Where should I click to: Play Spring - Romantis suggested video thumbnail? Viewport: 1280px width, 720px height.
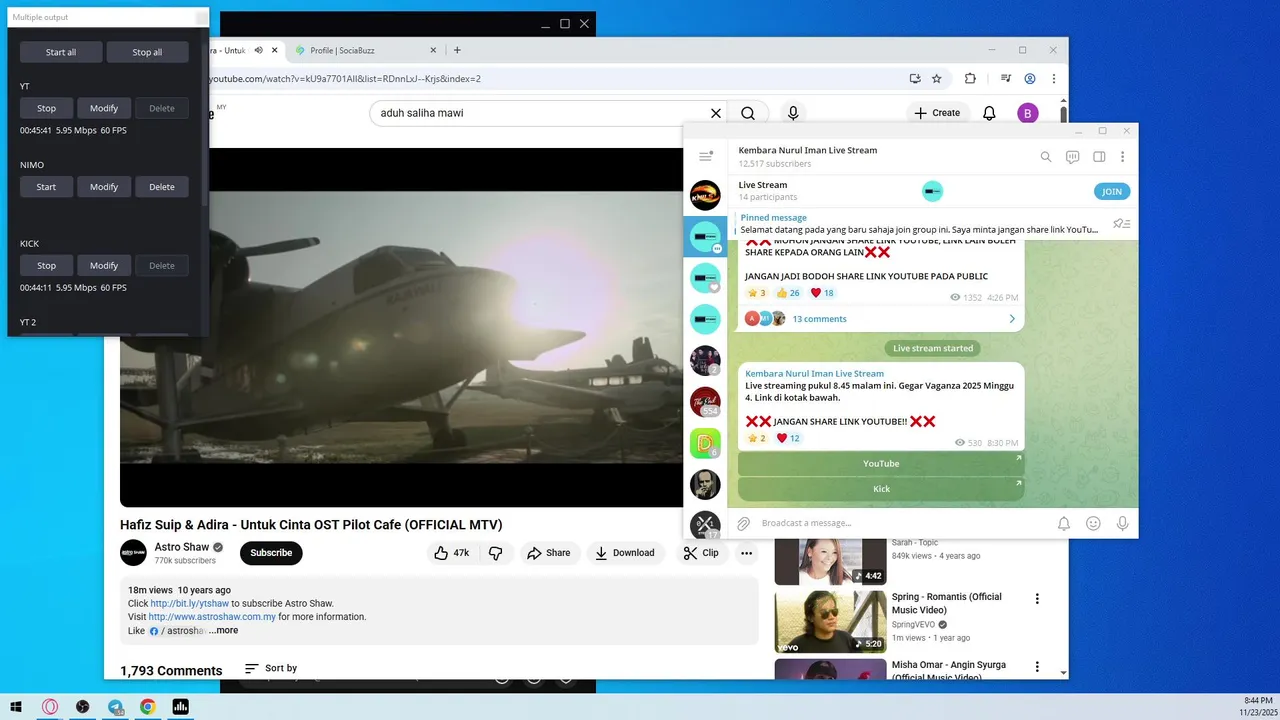click(x=830, y=622)
